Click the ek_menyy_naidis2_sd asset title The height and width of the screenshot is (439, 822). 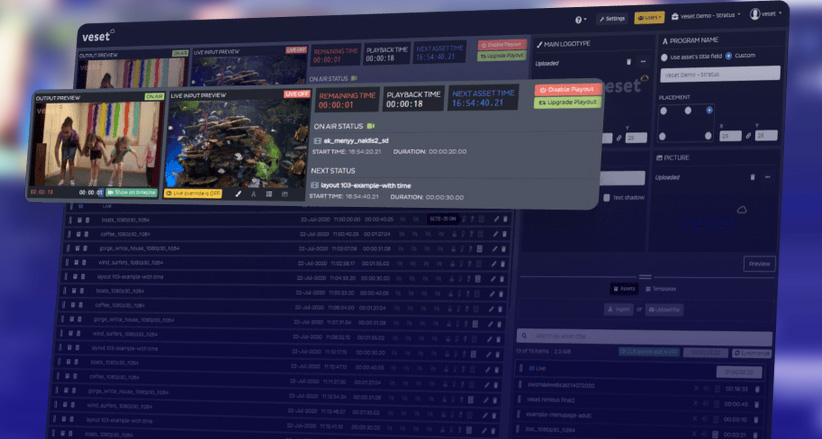pyautogui.click(x=356, y=141)
